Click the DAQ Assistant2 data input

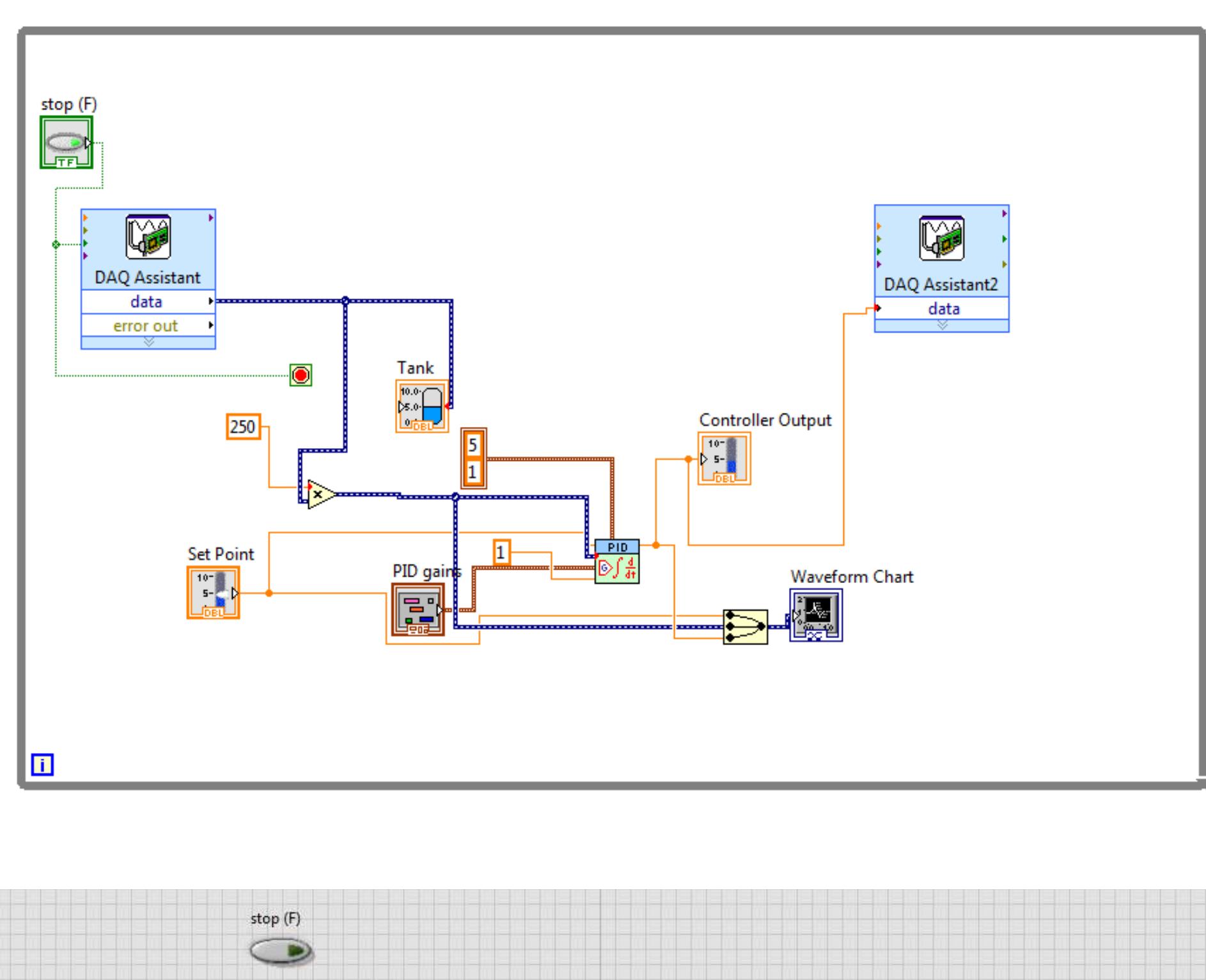(942, 308)
